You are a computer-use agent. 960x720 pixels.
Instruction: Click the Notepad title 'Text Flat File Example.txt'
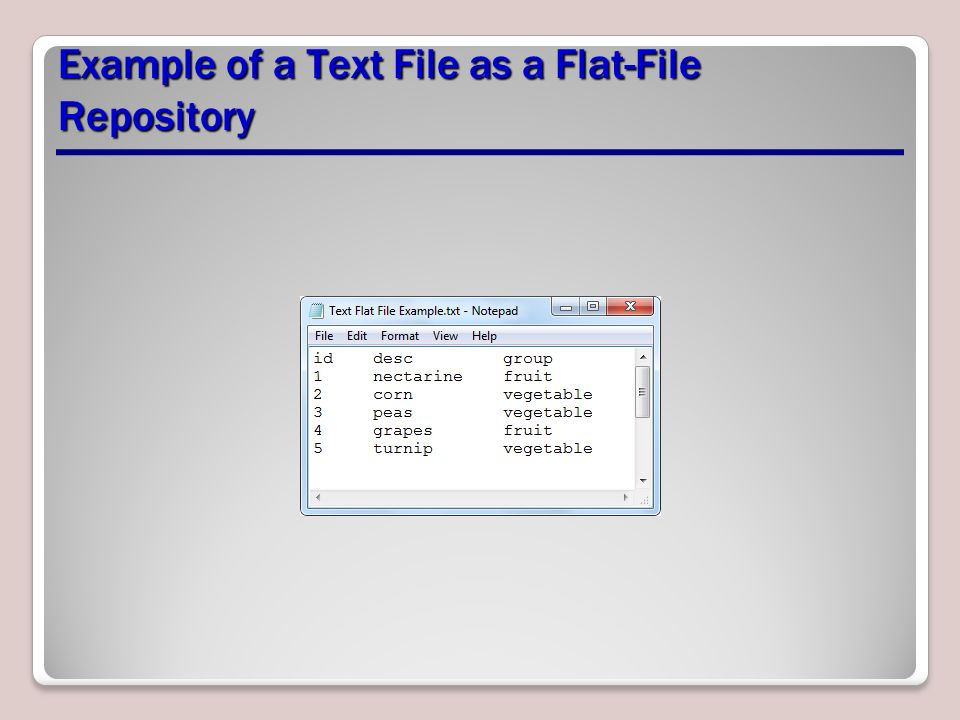pos(394,310)
